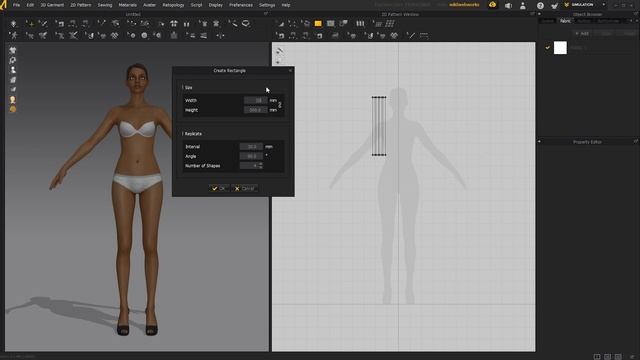Pop out the 2D Pattern Window panel

(x=532, y=14)
